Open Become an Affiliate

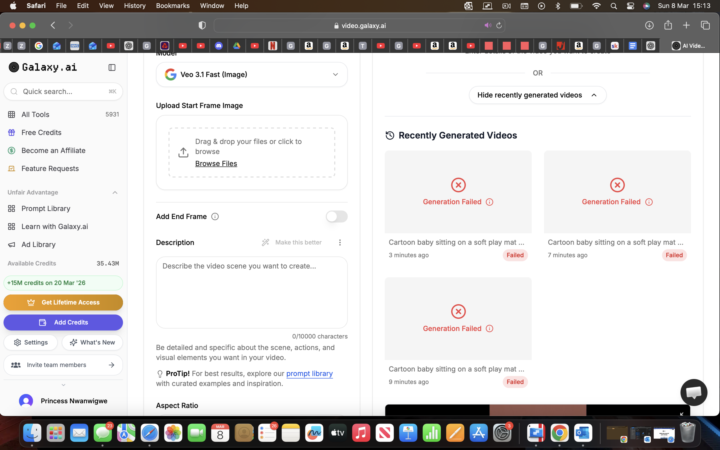click(x=63, y=150)
